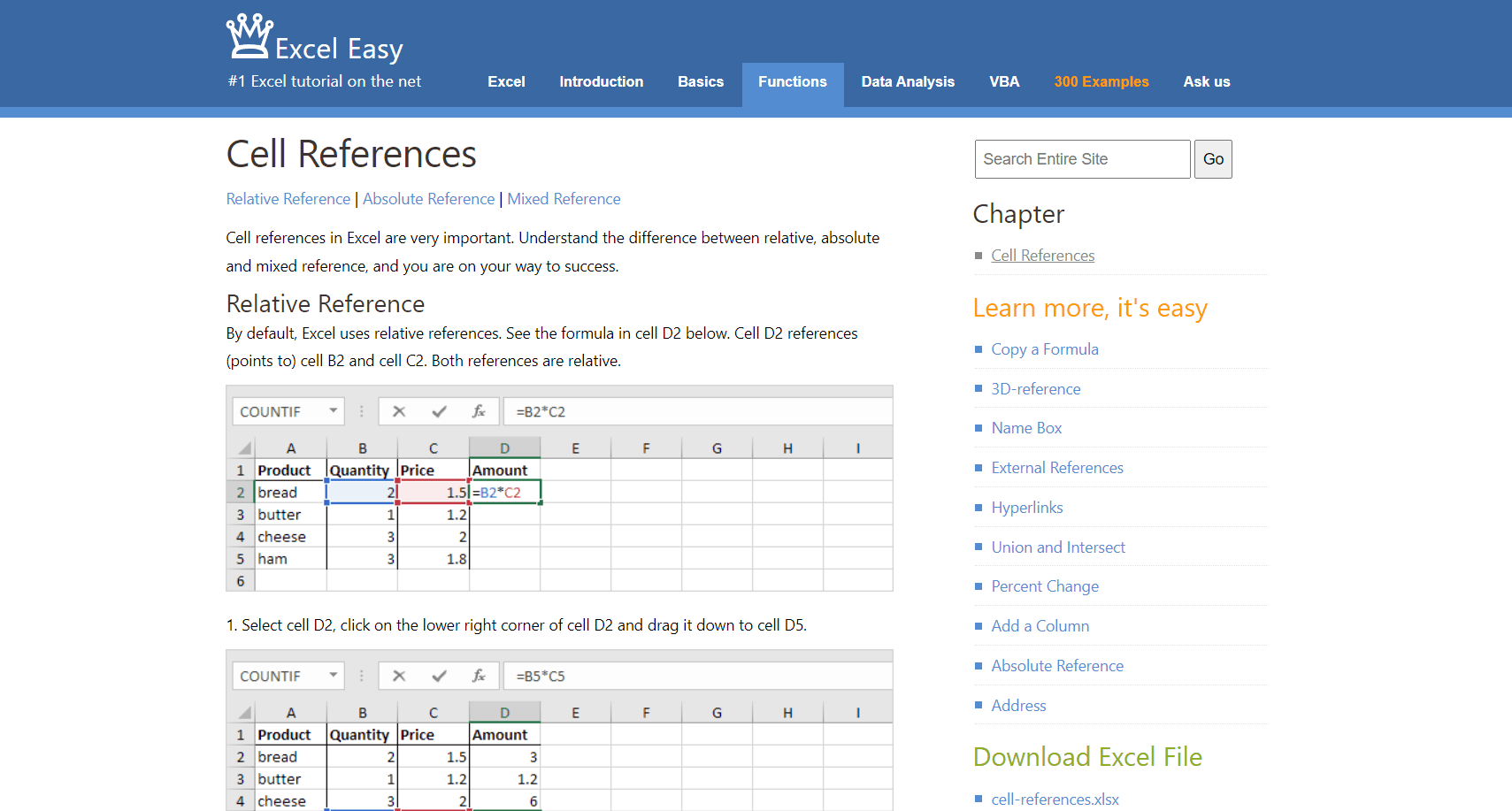Image resolution: width=1512 pixels, height=811 pixels.
Task: Click in the Search Entire Site field
Action: pyautogui.click(x=1081, y=159)
